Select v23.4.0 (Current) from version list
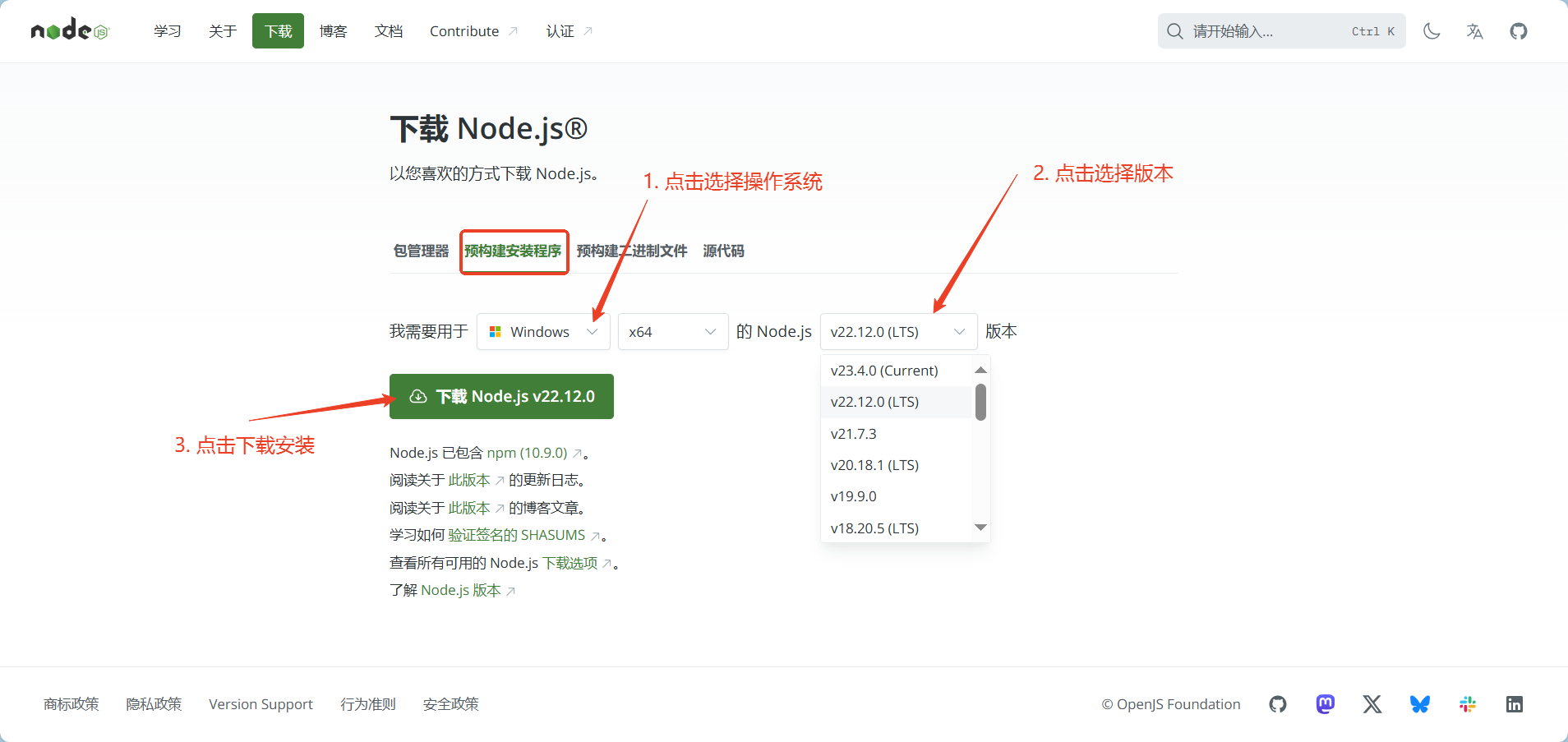 884,371
